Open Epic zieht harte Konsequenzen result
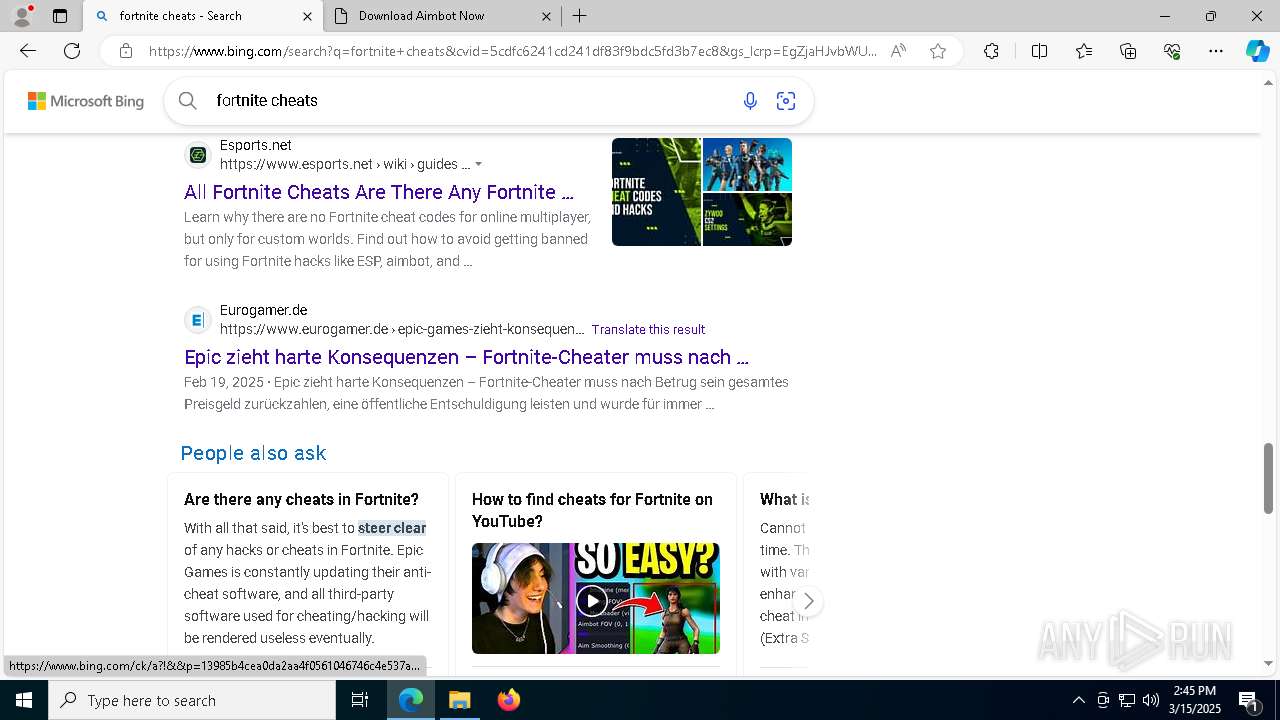The width and height of the screenshot is (1280, 720). (x=466, y=357)
